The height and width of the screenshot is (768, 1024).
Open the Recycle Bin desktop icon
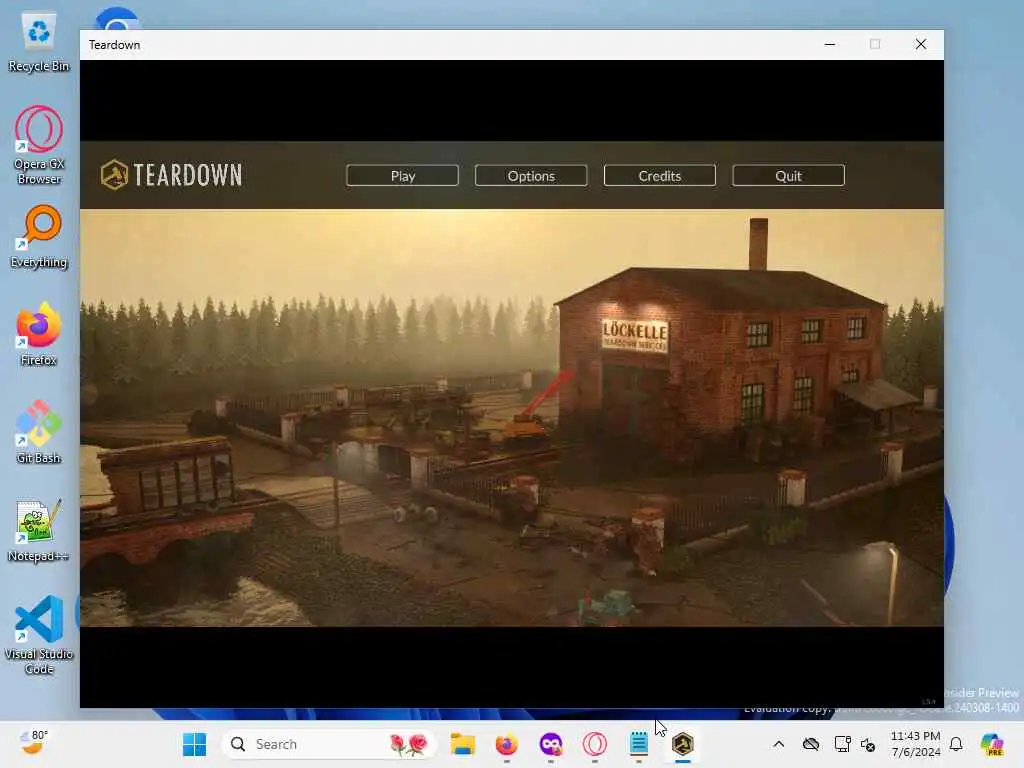[x=39, y=42]
